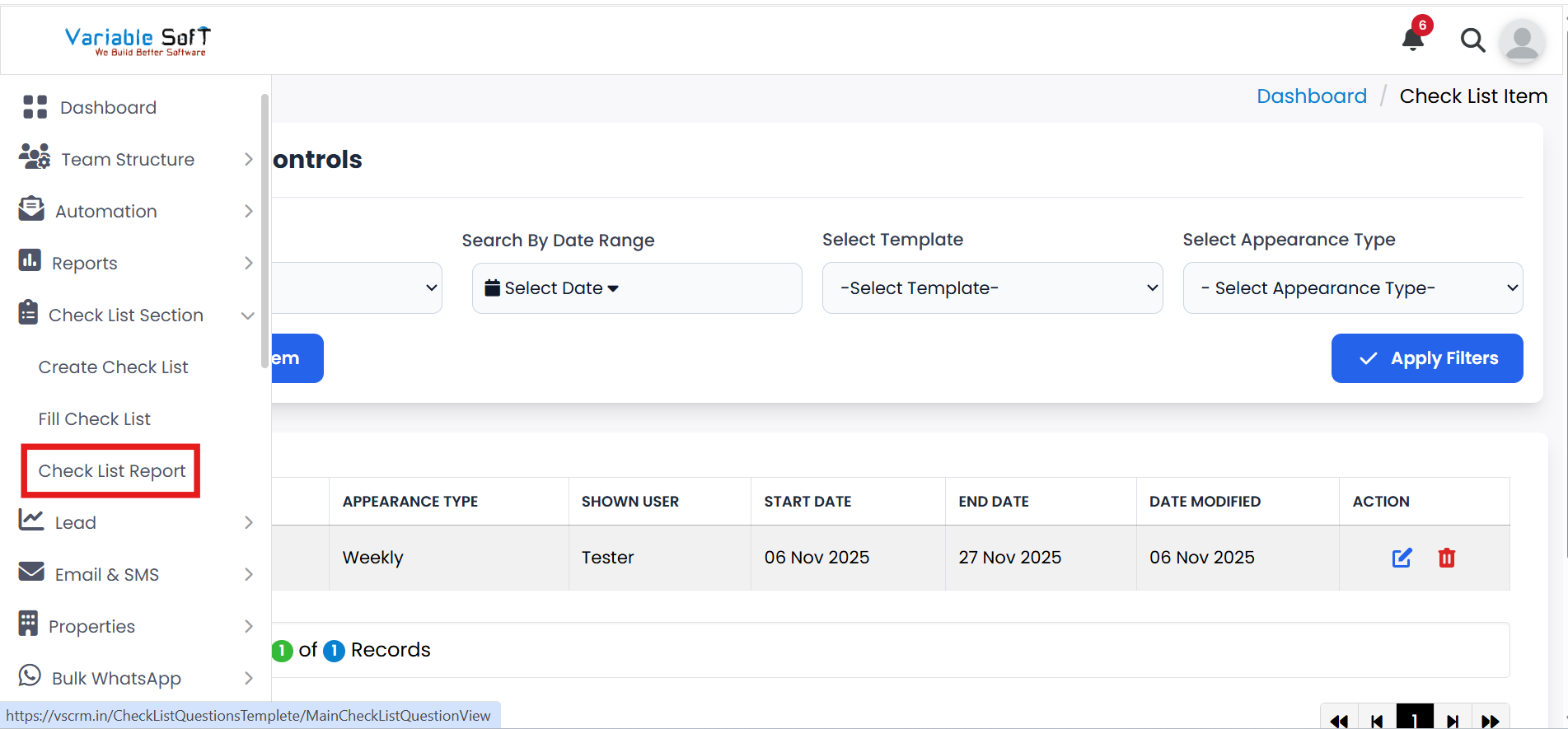Open the Select Appearance Type dropdown
Screen dimensions: 1568x729
click(1352, 288)
